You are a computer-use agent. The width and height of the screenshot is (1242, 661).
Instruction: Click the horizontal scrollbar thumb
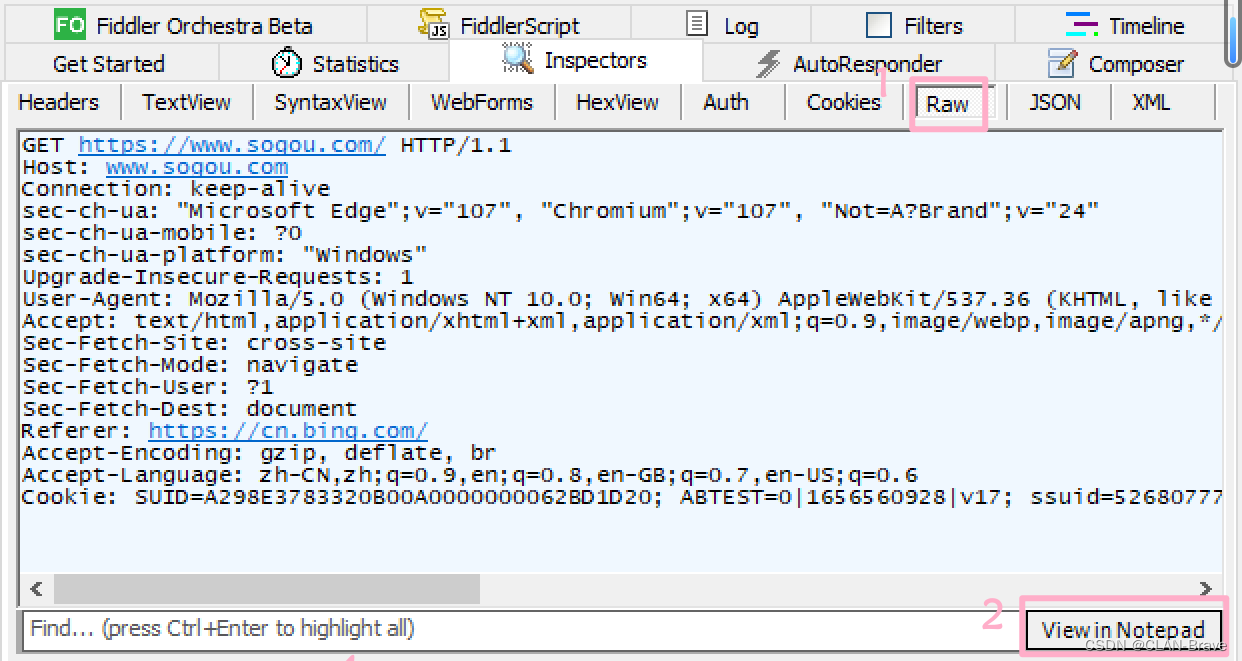point(266,589)
